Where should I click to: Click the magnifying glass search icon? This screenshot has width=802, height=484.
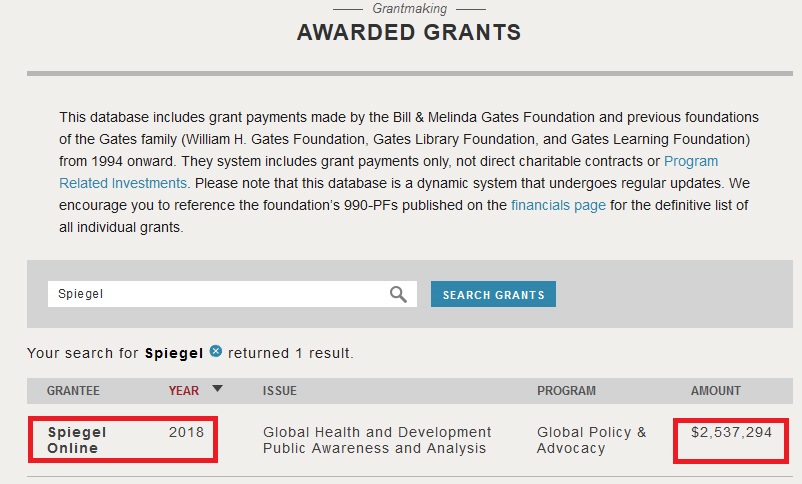tap(398, 294)
